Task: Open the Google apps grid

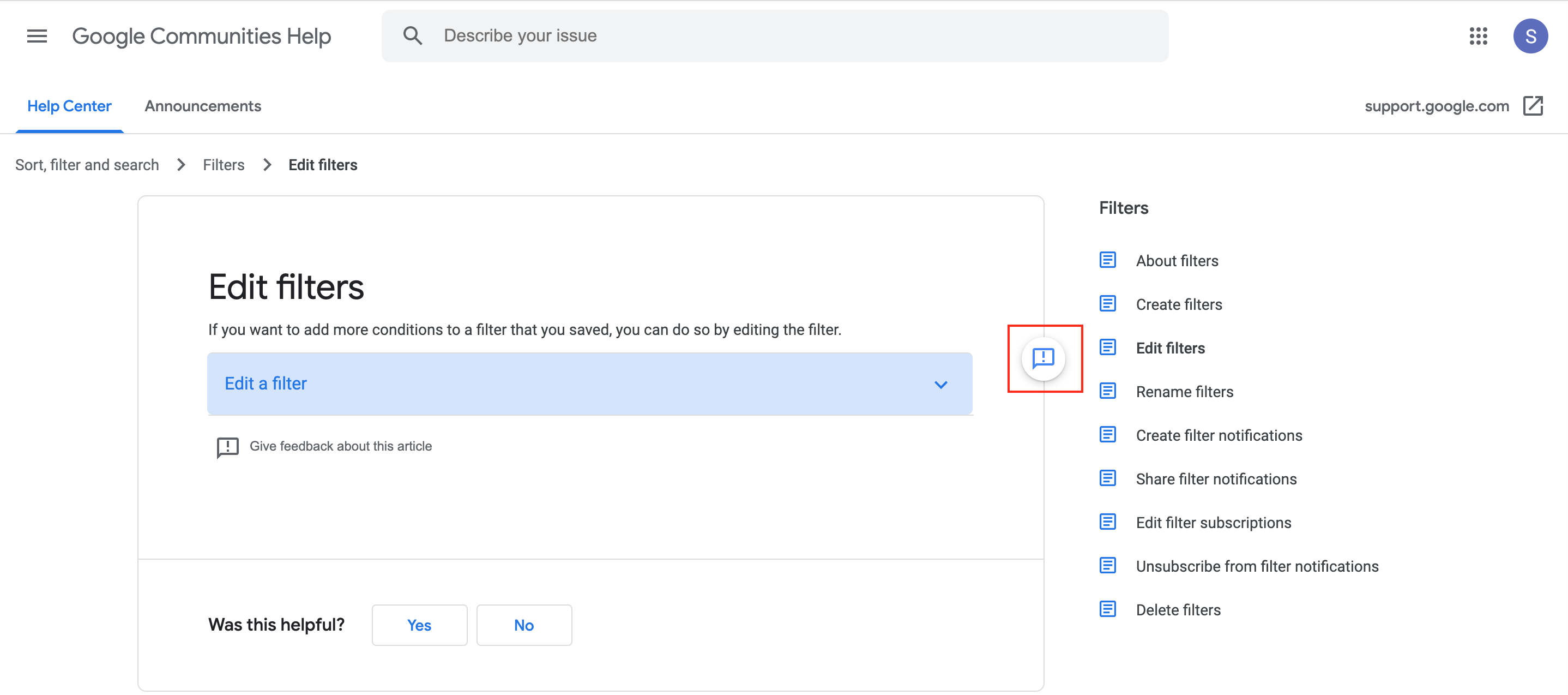Action: pyautogui.click(x=1478, y=36)
